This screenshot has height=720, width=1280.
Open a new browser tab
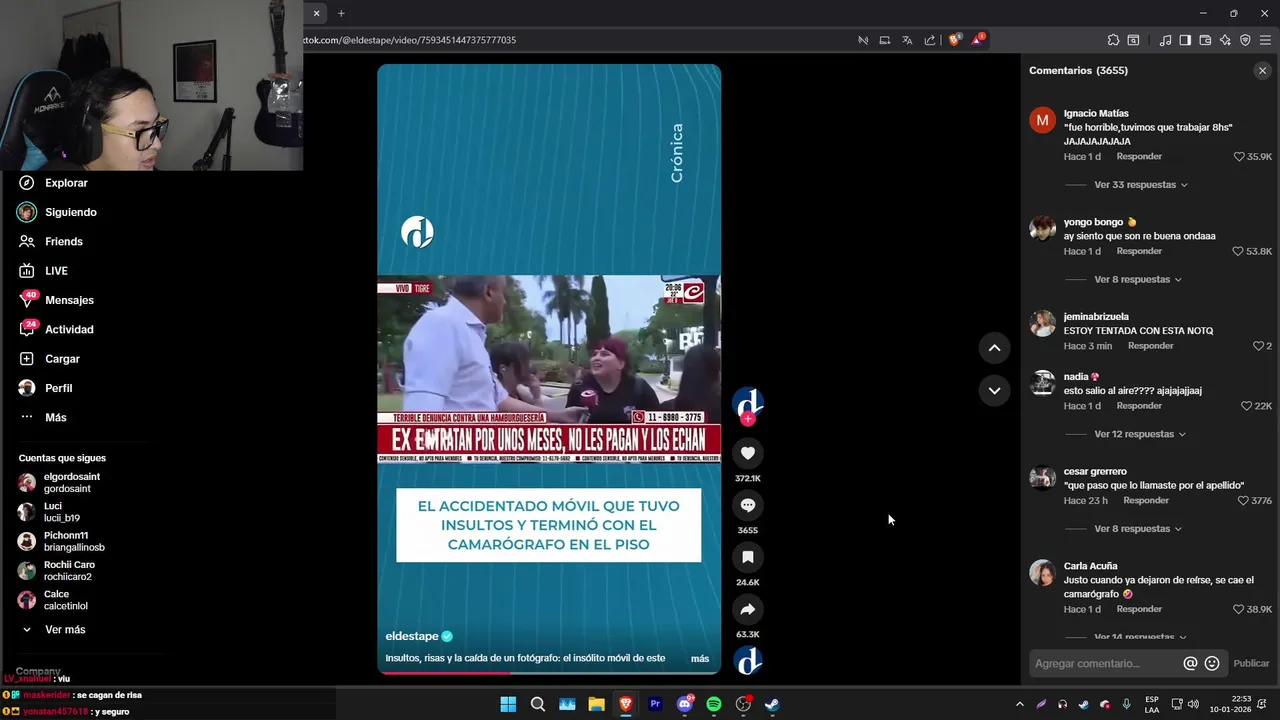tap(341, 13)
